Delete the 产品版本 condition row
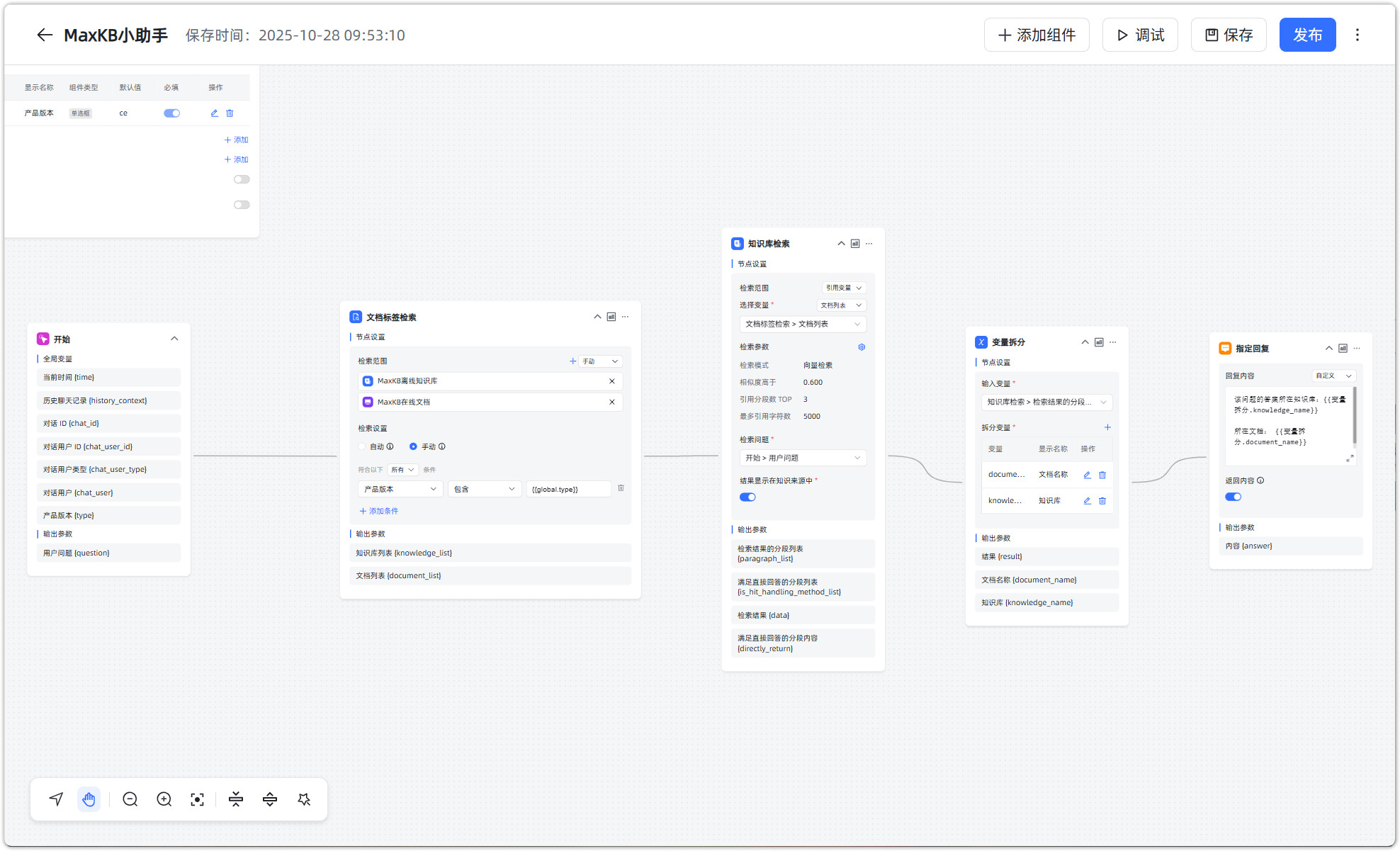This screenshot has width=1400, height=851. (621, 488)
